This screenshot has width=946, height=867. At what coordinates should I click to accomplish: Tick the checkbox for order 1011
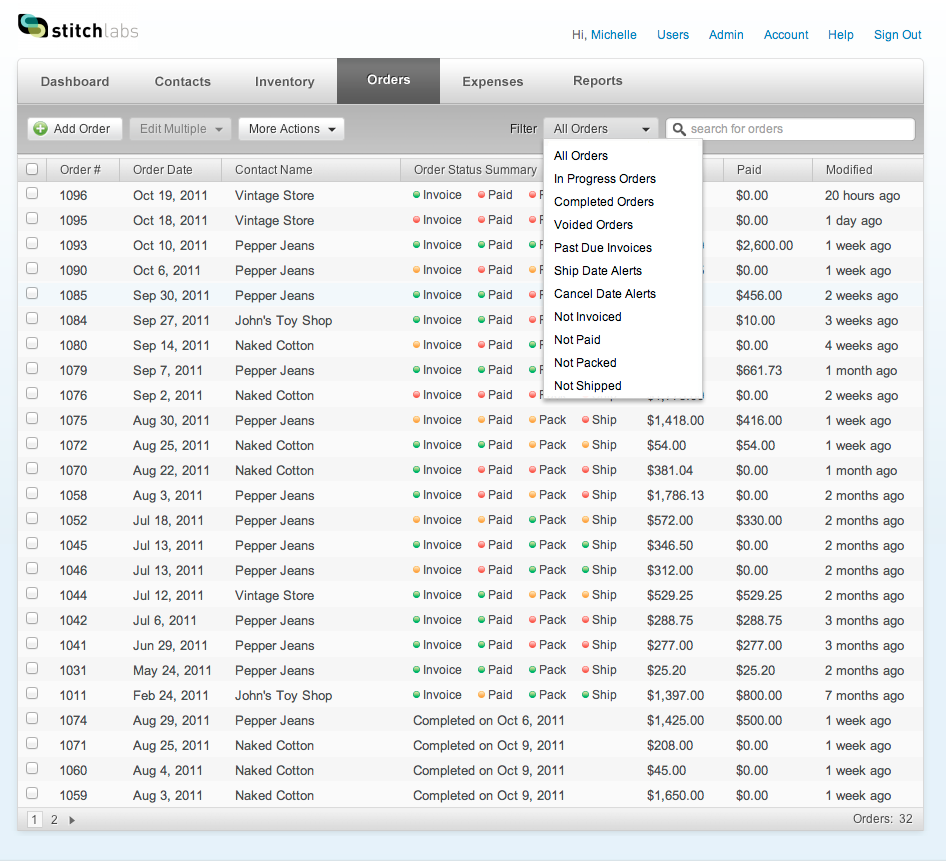pyautogui.click(x=32, y=693)
